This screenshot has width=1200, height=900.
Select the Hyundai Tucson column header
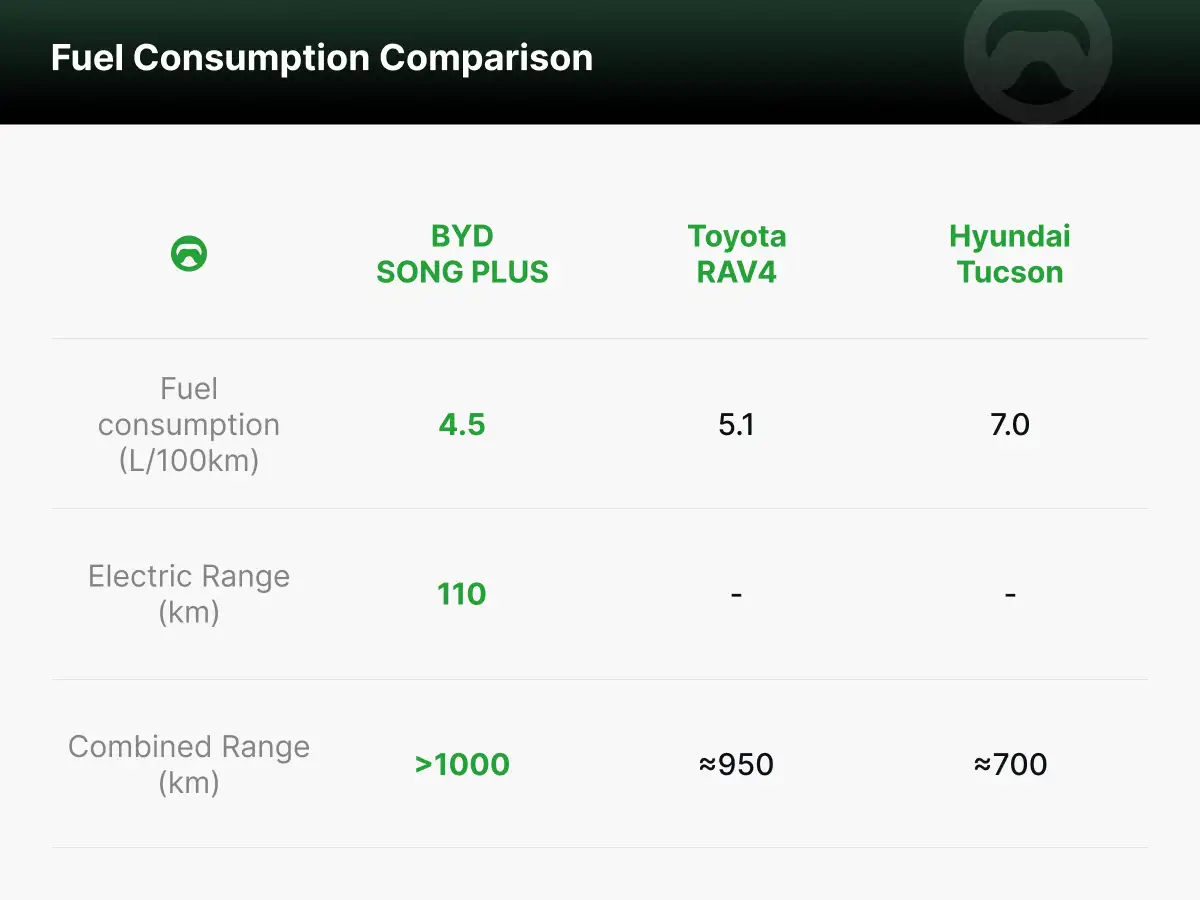1009,254
